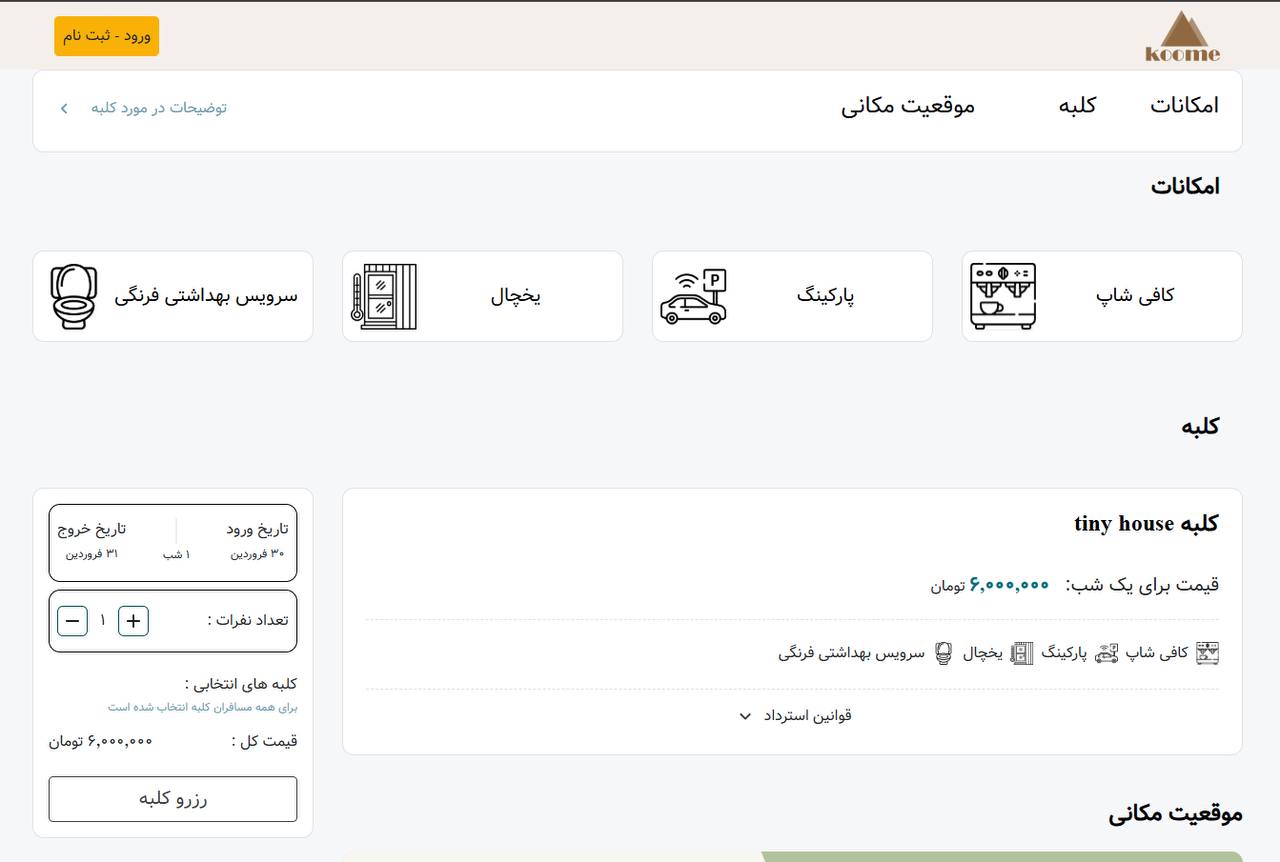
Task: Click ورود - ثبت نام login button
Action: pyautogui.click(x=106, y=36)
